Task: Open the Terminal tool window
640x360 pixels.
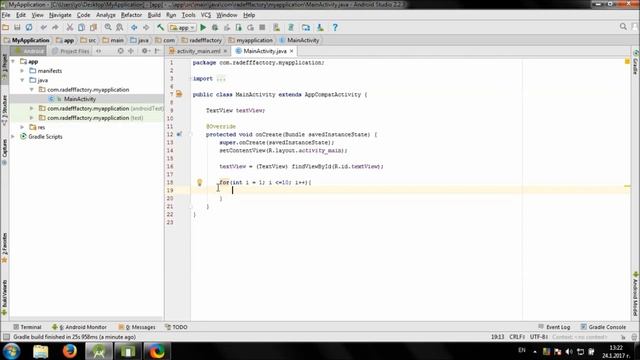Action: 27,327
